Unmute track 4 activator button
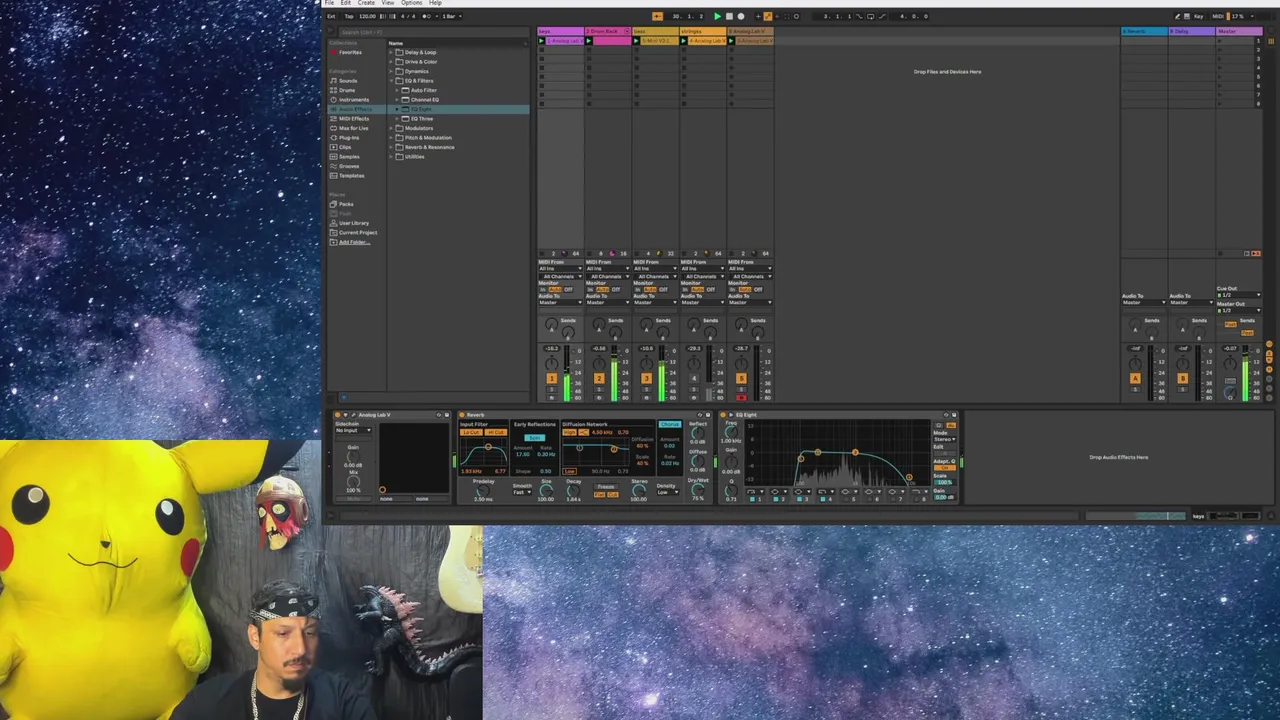1280x720 pixels. (x=694, y=378)
